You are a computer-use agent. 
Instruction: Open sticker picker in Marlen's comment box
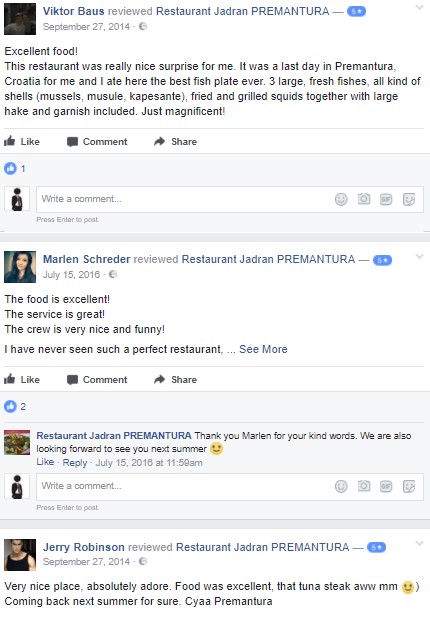click(409, 486)
